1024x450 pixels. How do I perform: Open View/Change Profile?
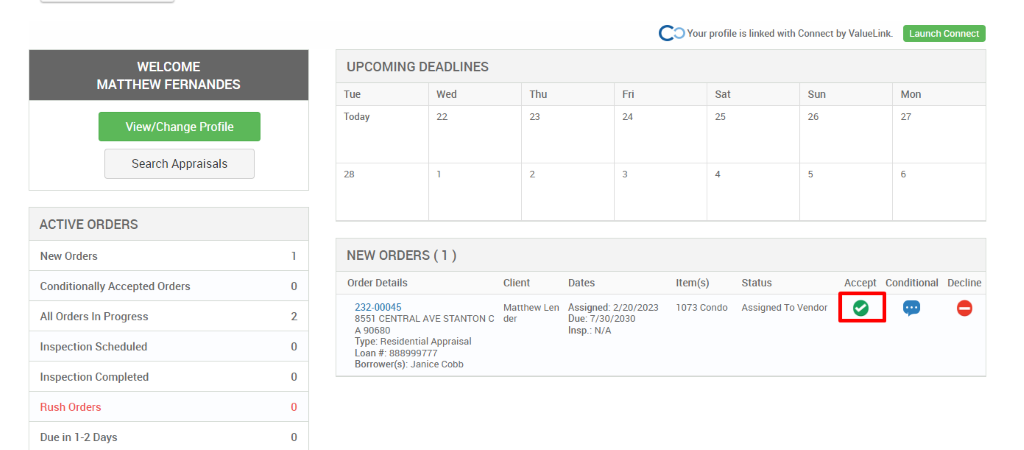[x=180, y=127]
